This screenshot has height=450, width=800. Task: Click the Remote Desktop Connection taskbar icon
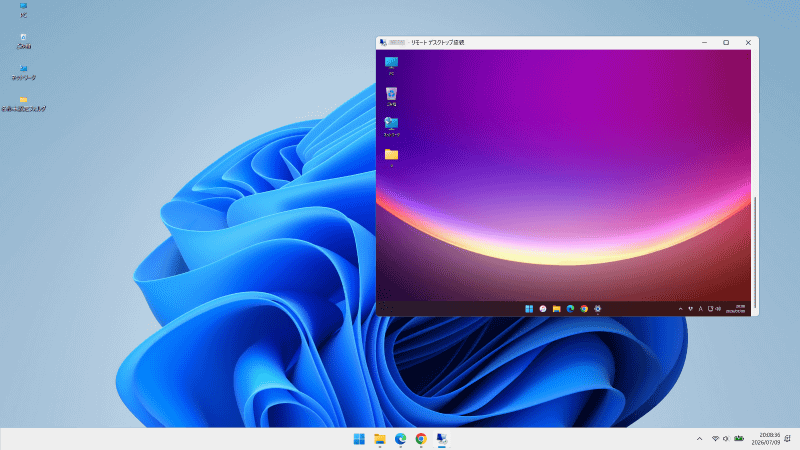click(x=442, y=439)
